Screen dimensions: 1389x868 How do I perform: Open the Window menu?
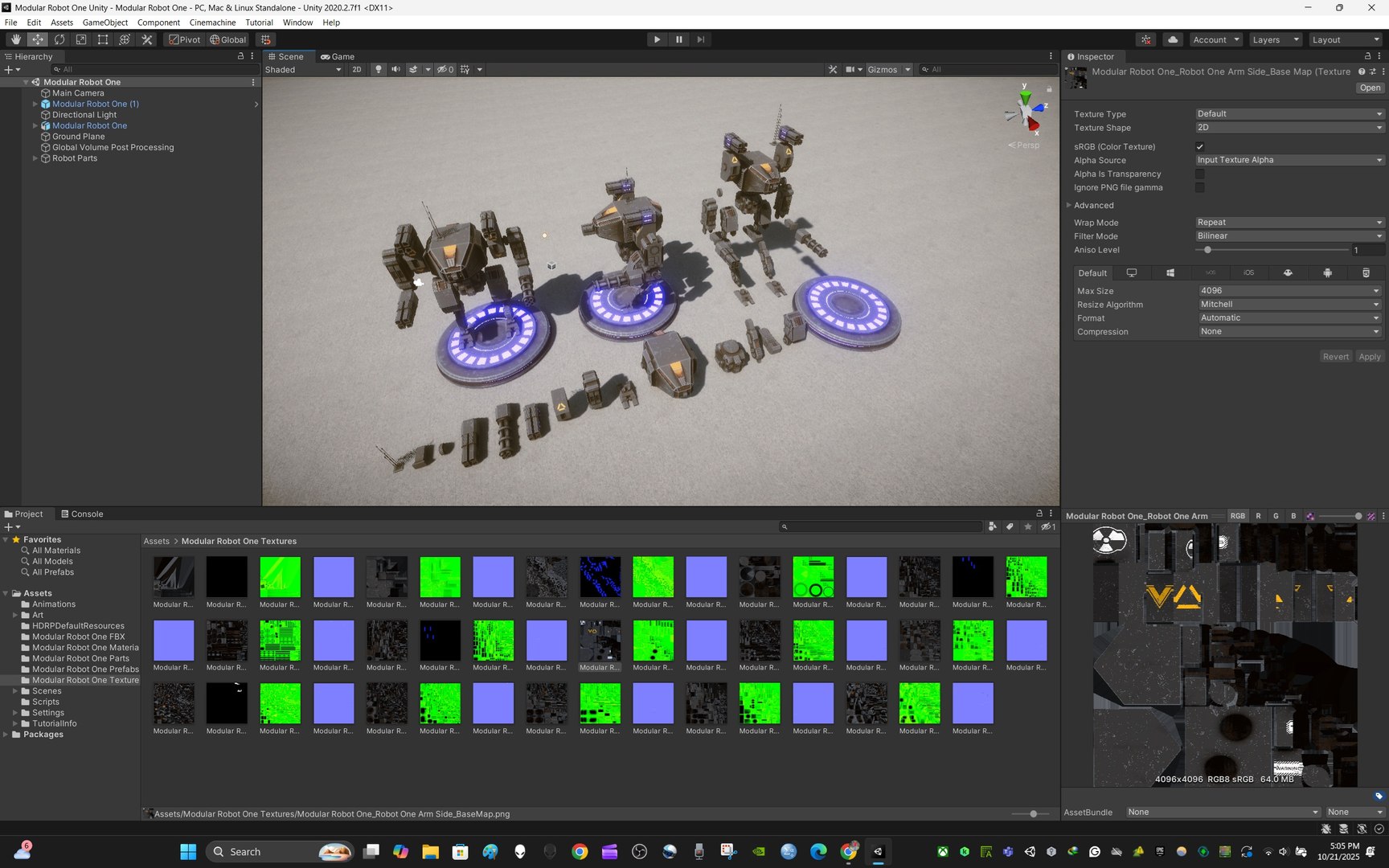point(297,23)
